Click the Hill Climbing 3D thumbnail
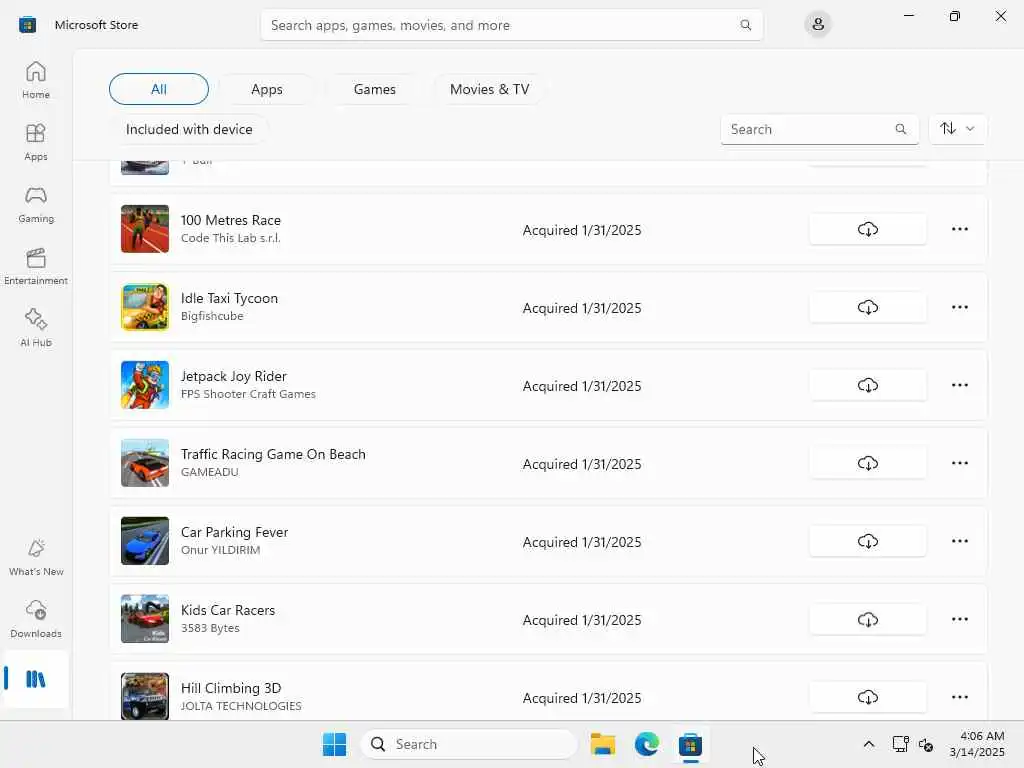This screenshot has width=1024, height=768. tap(145, 697)
